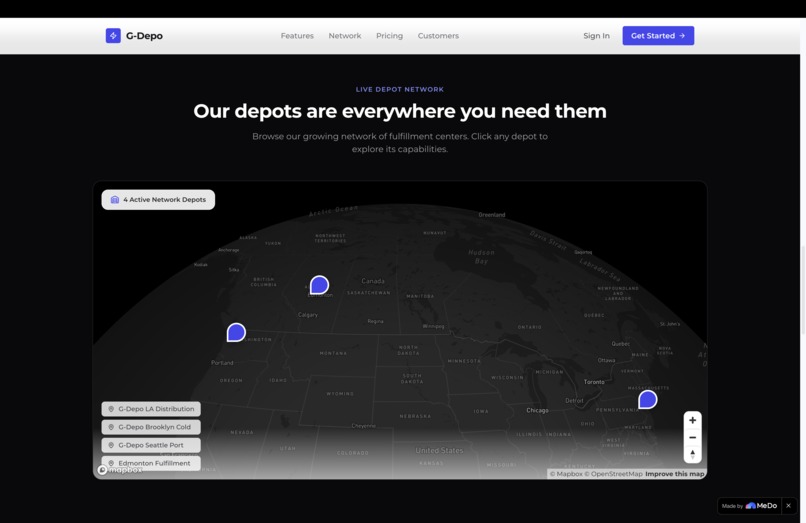Zoom in the map with plus button
The image size is (806, 523).
pos(692,420)
